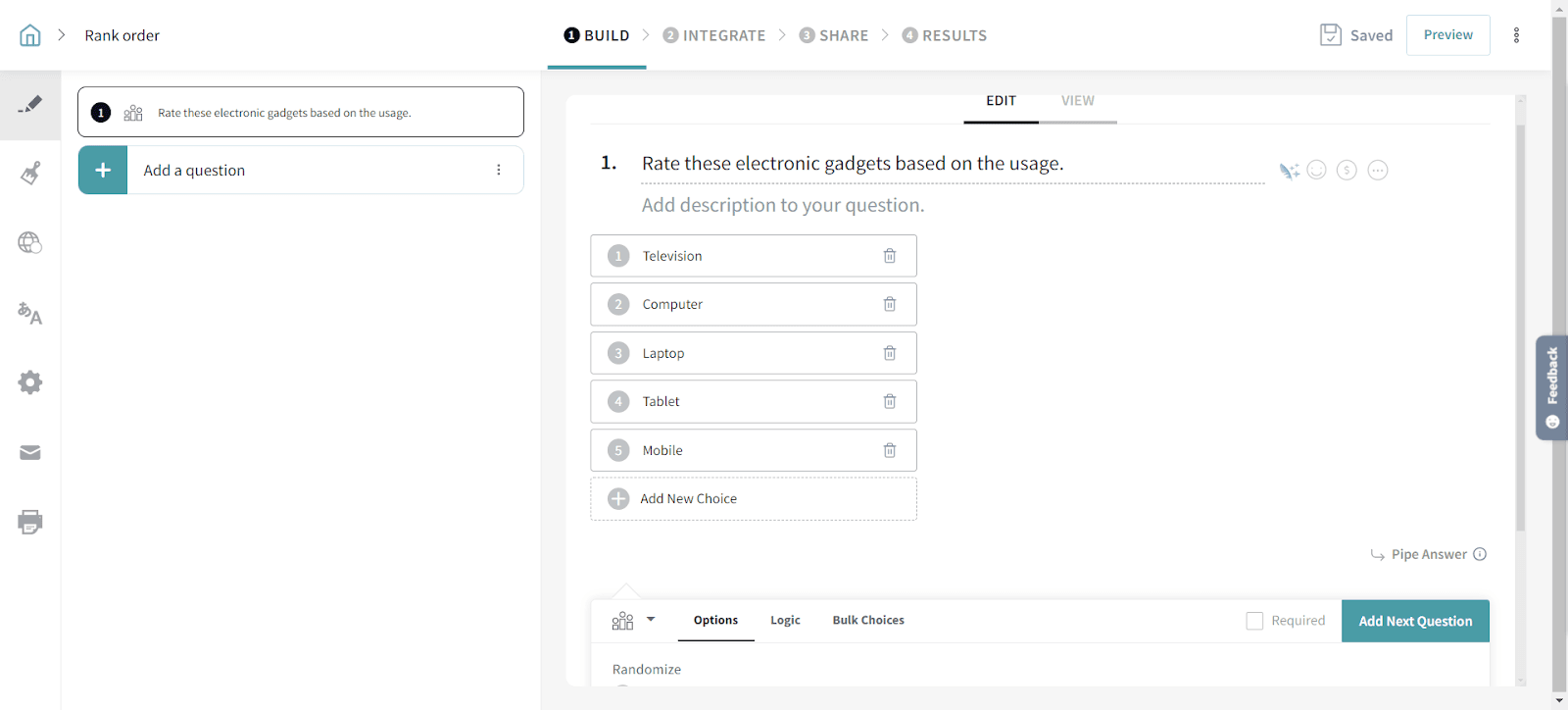The height and width of the screenshot is (710, 1568).
Task: Delete the Television choice with trash icon
Action: (889, 256)
